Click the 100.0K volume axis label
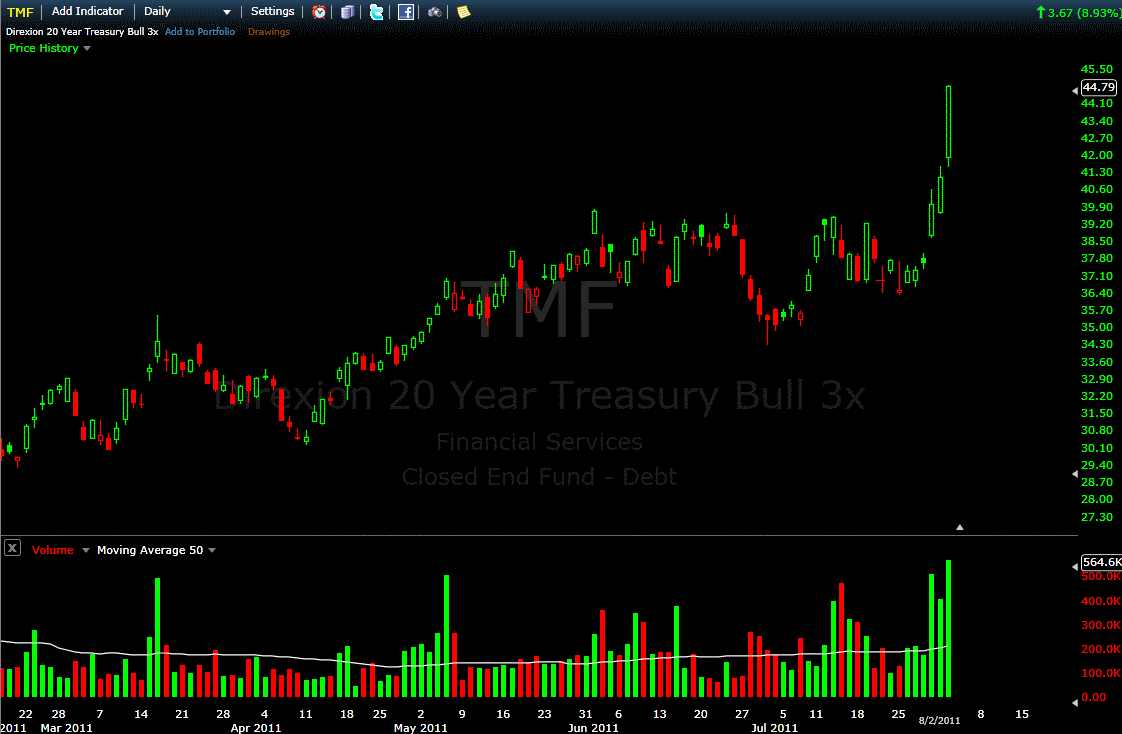This screenshot has height=734, width=1122. click(x=1101, y=673)
